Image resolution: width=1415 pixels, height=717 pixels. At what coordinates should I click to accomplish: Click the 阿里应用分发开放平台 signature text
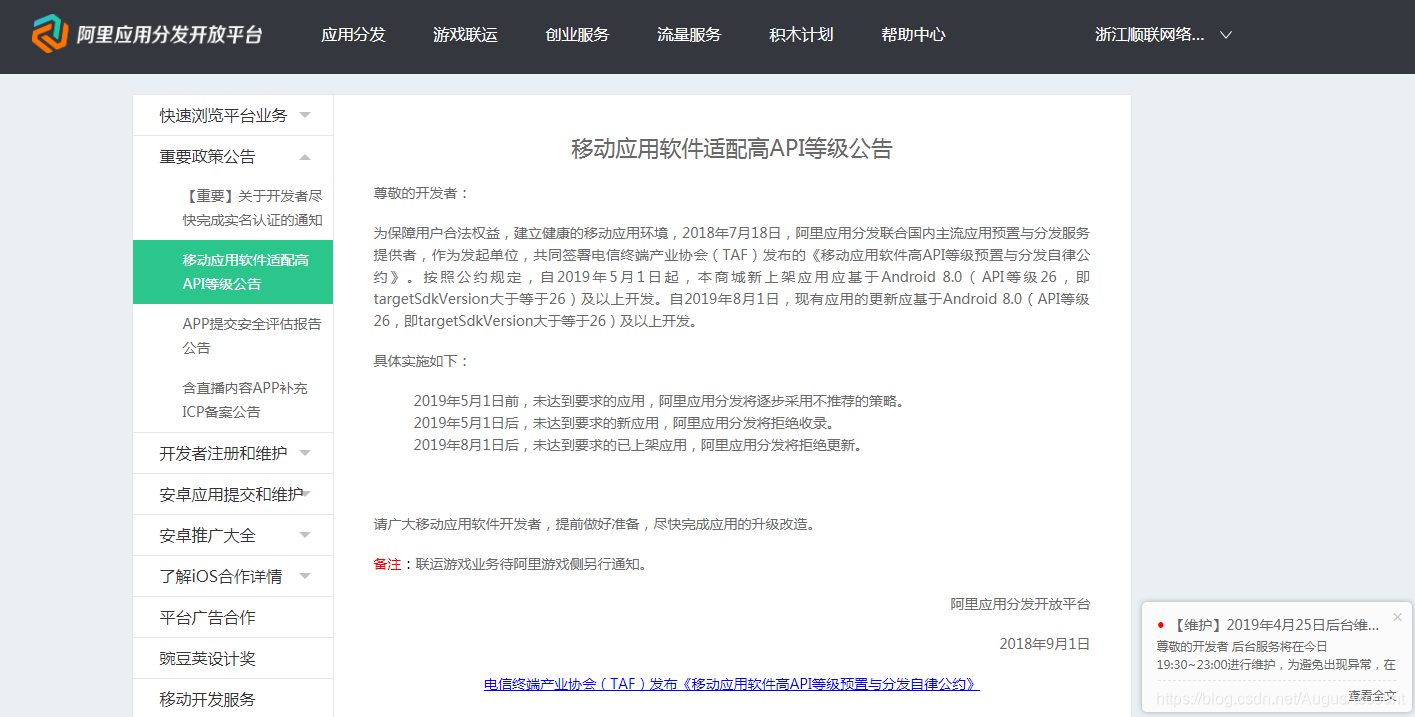tap(1021, 604)
